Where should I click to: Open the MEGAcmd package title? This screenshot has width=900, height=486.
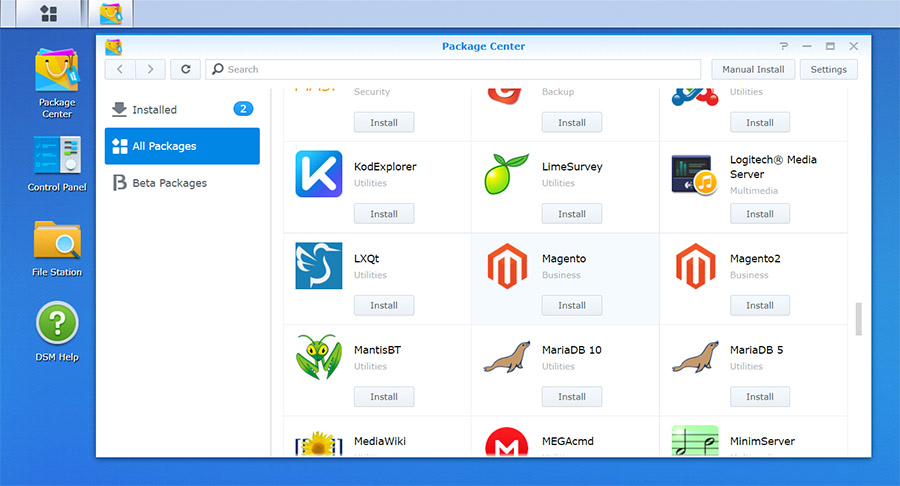click(x=568, y=441)
